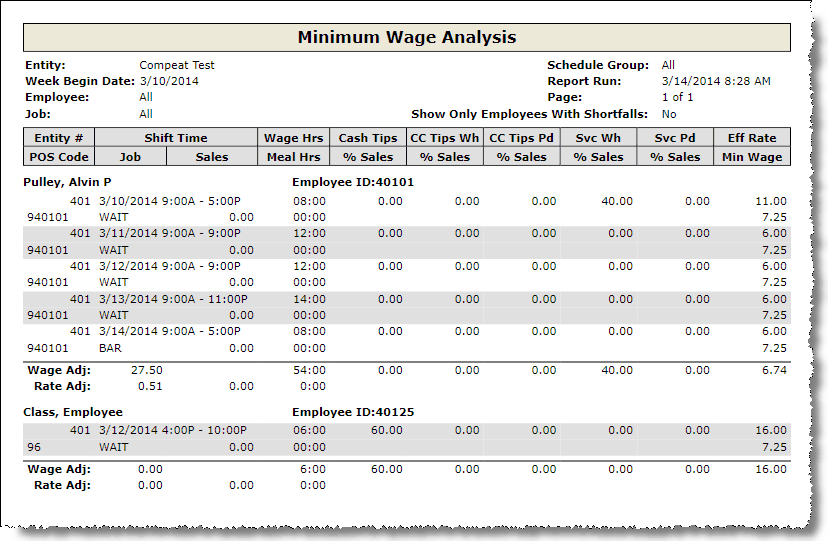Select the Compeat Test entity value
828x541 pixels.
click(177, 65)
